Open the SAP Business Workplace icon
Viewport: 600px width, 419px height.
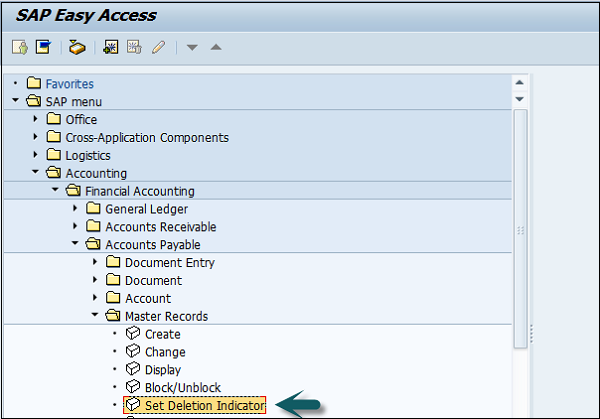(x=77, y=47)
